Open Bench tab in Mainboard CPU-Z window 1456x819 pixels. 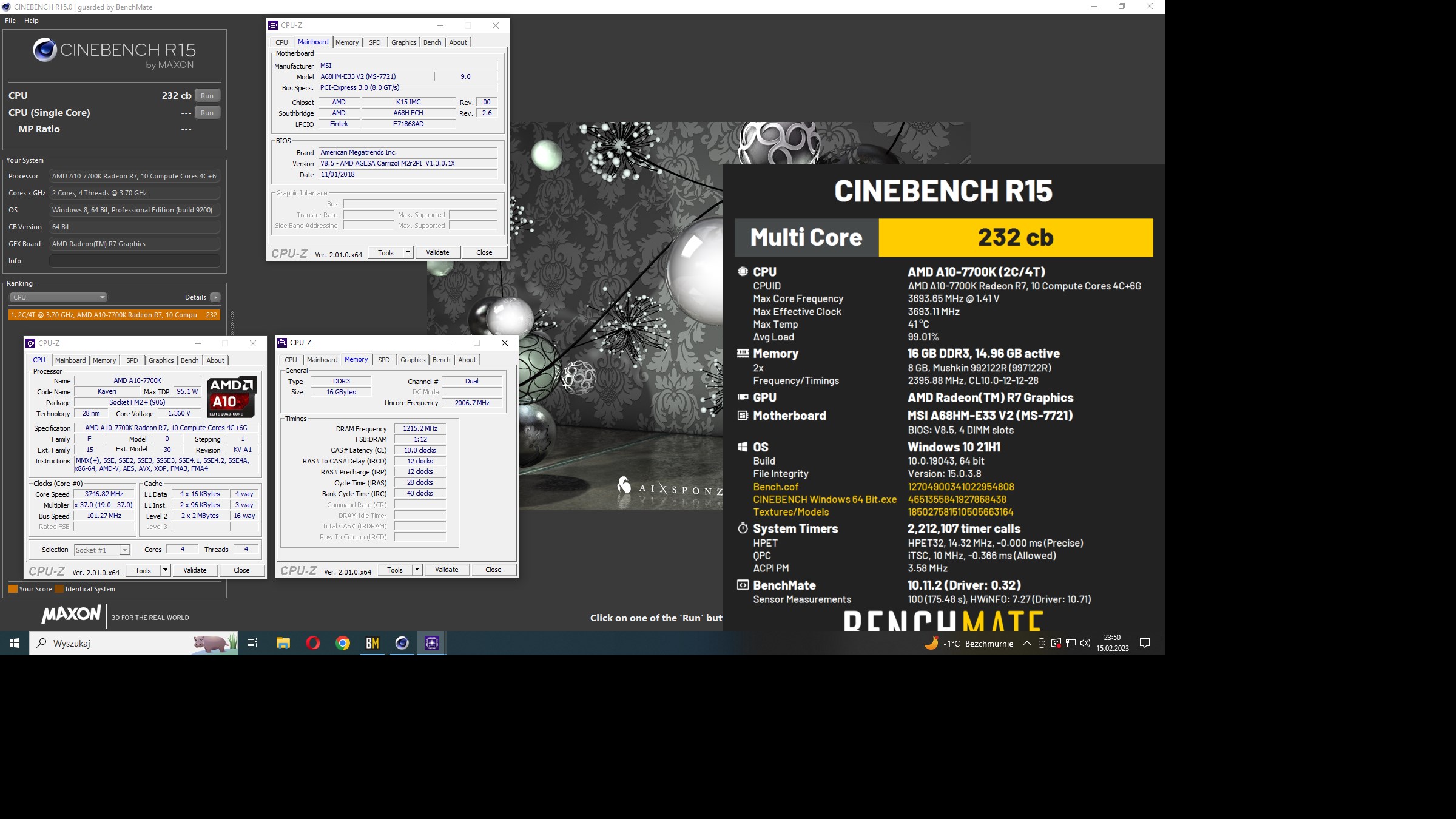tap(433, 42)
